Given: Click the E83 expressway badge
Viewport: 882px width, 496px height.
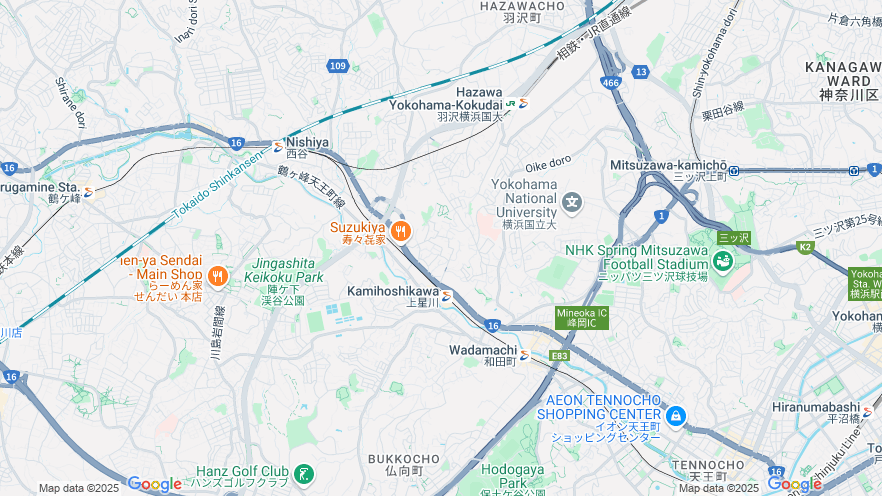Looking at the screenshot, I should [x=559, y=356].
